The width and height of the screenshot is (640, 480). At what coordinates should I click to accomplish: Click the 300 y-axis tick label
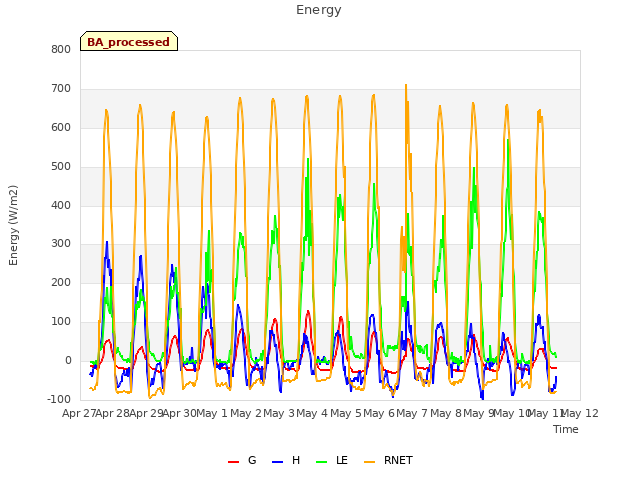tap(61, 244)
